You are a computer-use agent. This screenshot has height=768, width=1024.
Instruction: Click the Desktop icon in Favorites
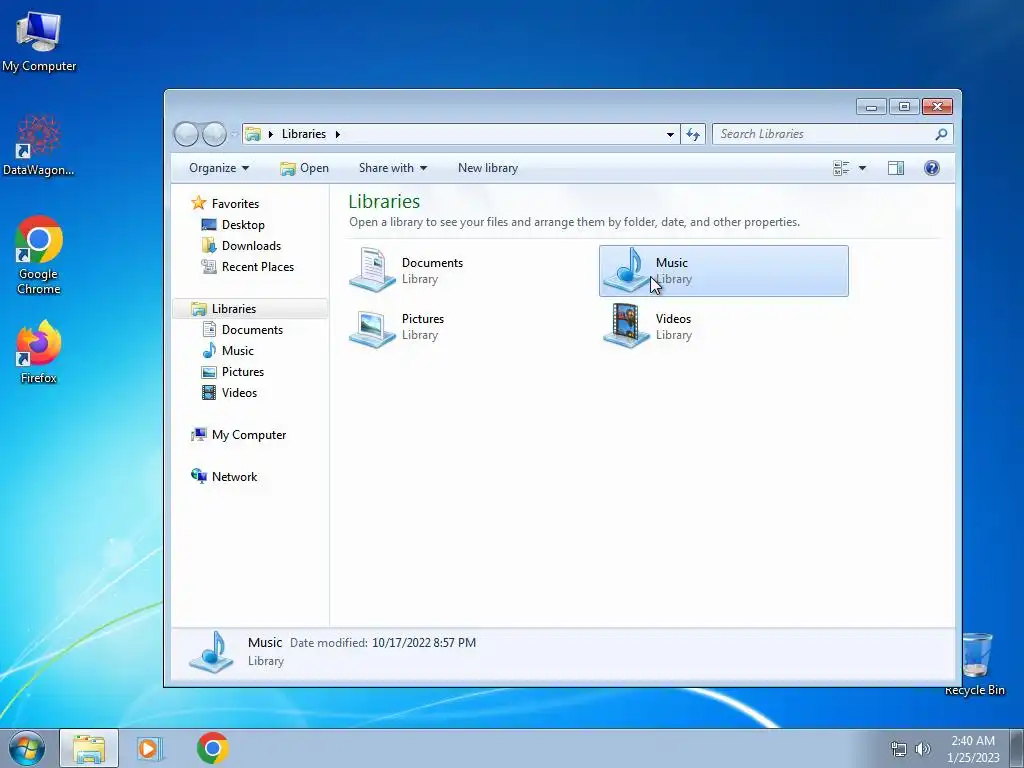click(209, 225)
